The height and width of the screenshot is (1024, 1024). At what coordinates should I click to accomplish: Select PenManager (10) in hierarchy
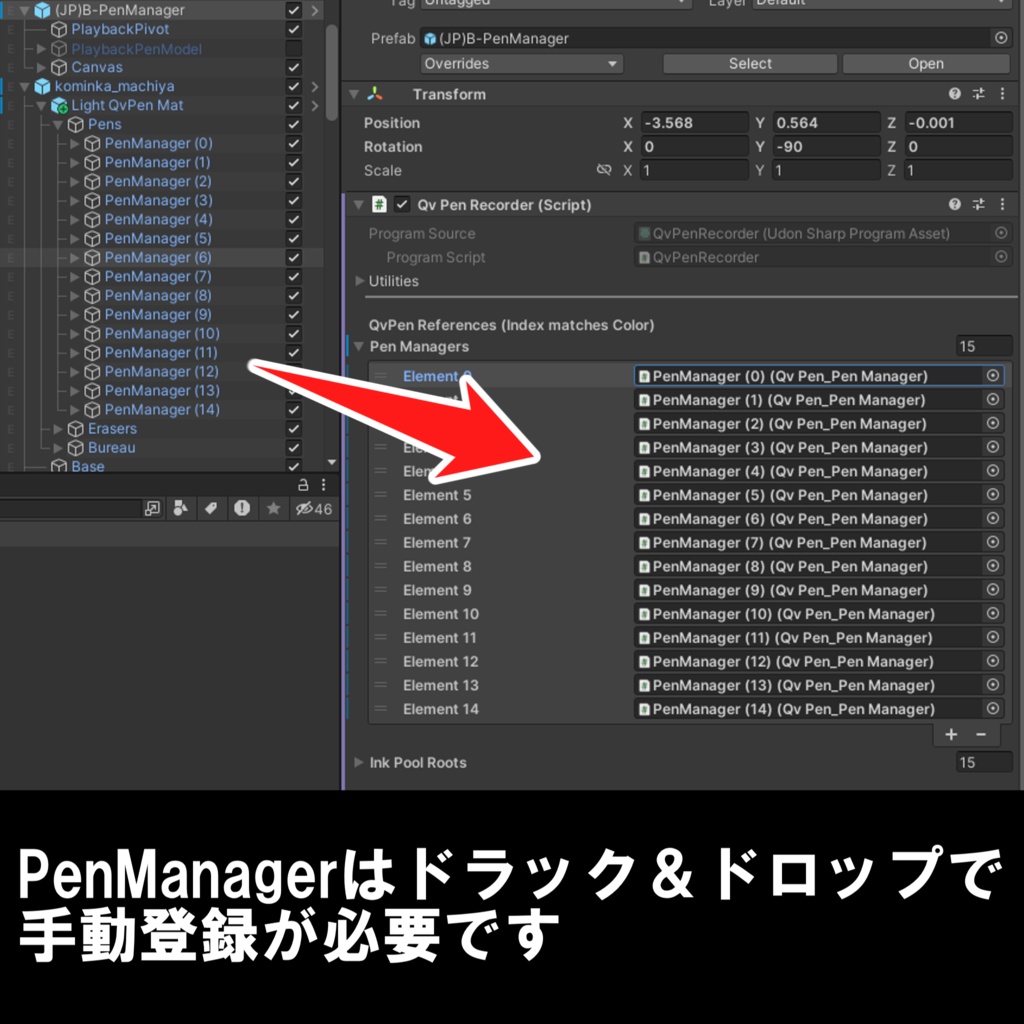pyautogui.click(x=162, y=333)
